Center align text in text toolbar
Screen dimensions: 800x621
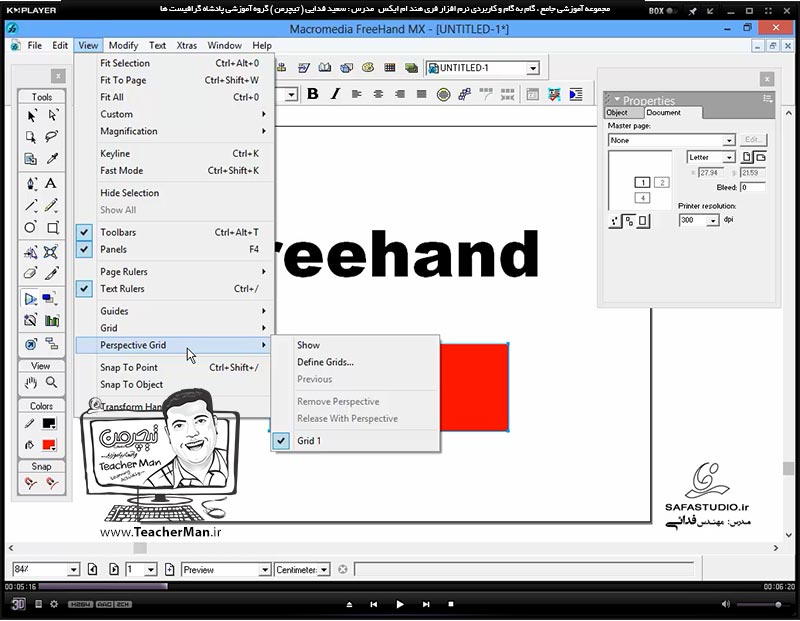378,94
